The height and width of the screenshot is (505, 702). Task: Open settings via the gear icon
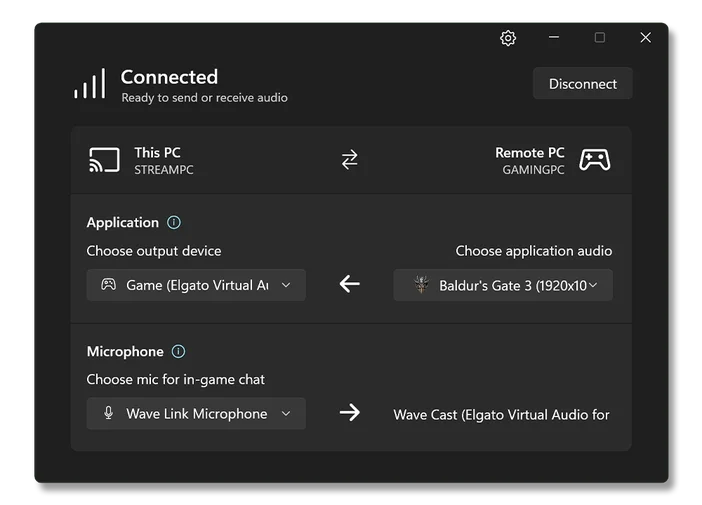pos(508,38)
